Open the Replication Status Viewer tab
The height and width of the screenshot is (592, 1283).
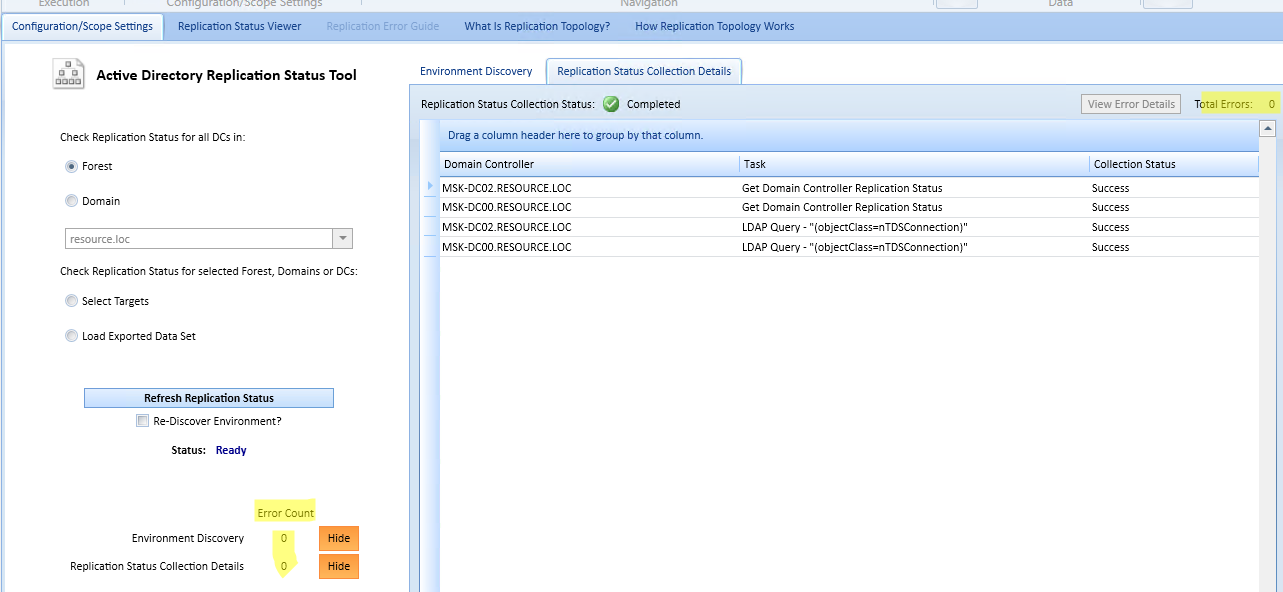pos(239,26)
